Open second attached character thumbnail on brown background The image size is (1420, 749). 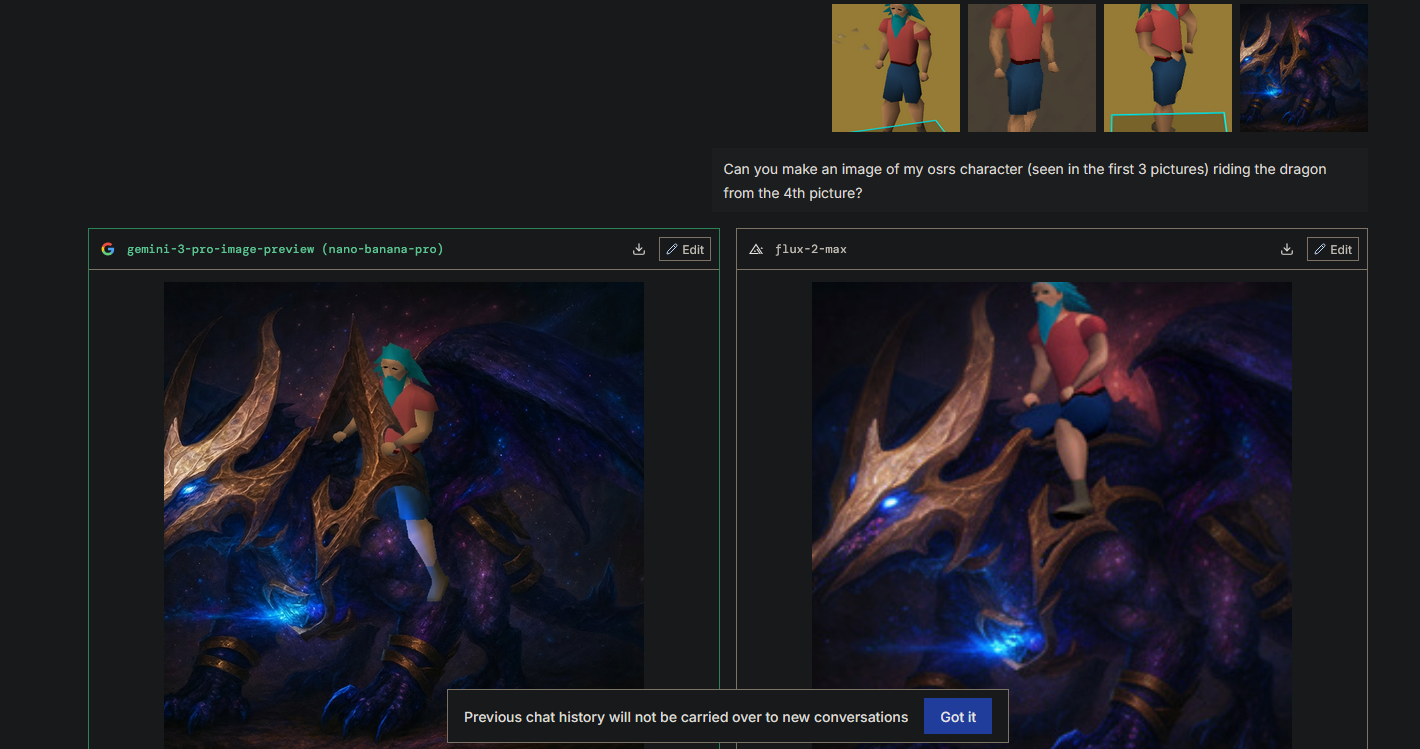(x=1032, y=68)
